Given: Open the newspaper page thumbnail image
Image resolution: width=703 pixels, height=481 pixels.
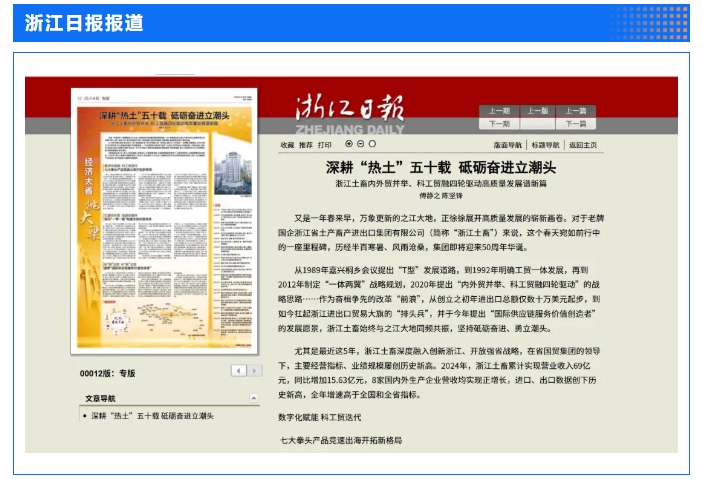Looking at the screenshot, I should [164, 222].
